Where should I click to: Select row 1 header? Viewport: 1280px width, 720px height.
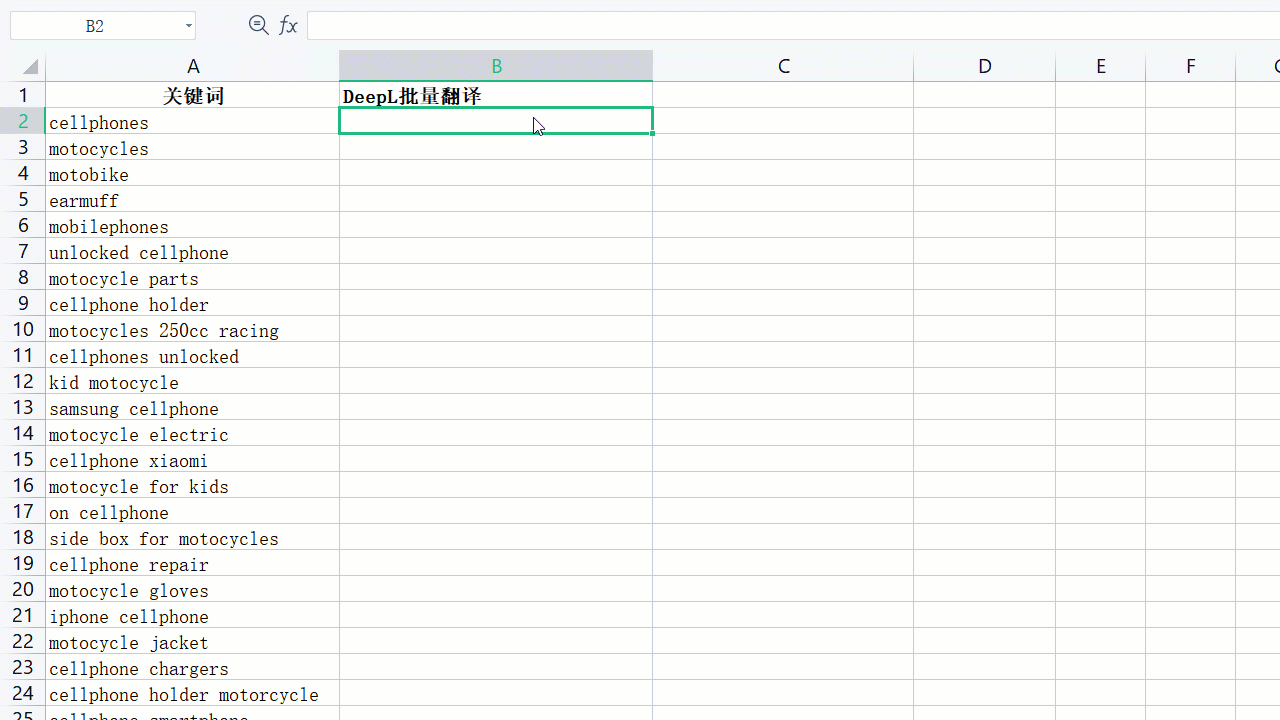point(23,96)
